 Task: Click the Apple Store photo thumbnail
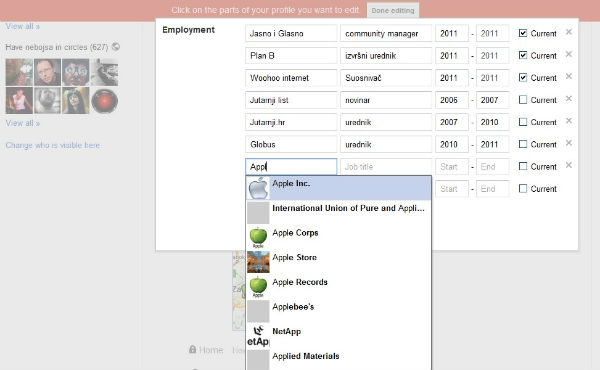coord(258,262)
